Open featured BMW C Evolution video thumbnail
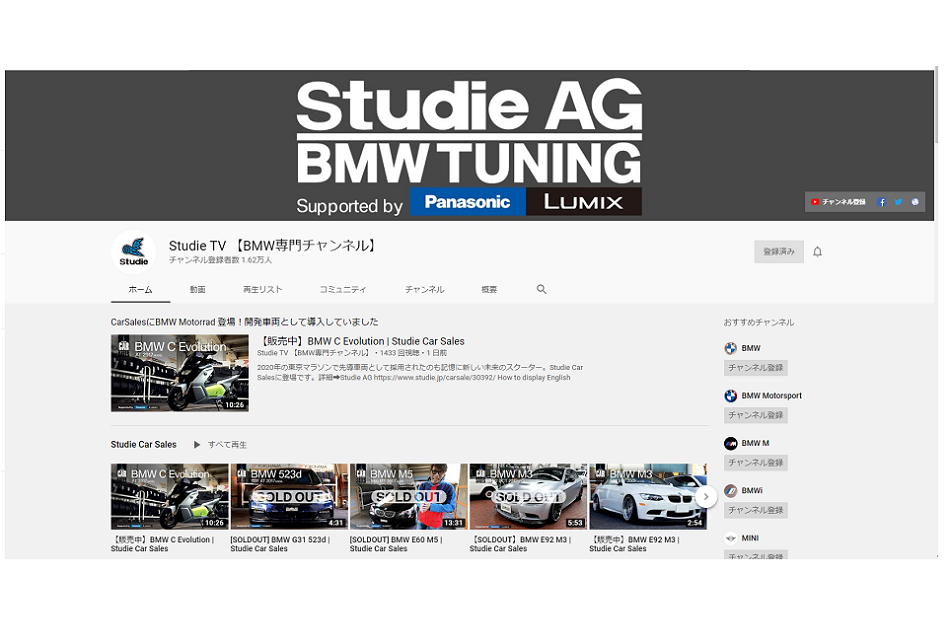This screenshot has height=634, width=948. (x=180, y=374)
